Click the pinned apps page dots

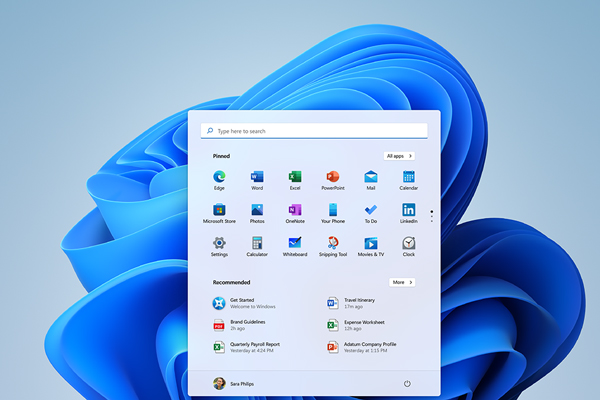(432, 216)
